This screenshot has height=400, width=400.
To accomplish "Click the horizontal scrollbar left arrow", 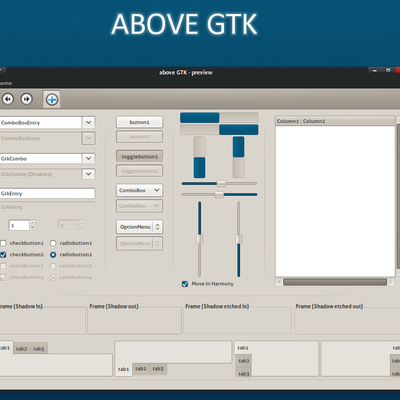I will click(x=279, y=282).
